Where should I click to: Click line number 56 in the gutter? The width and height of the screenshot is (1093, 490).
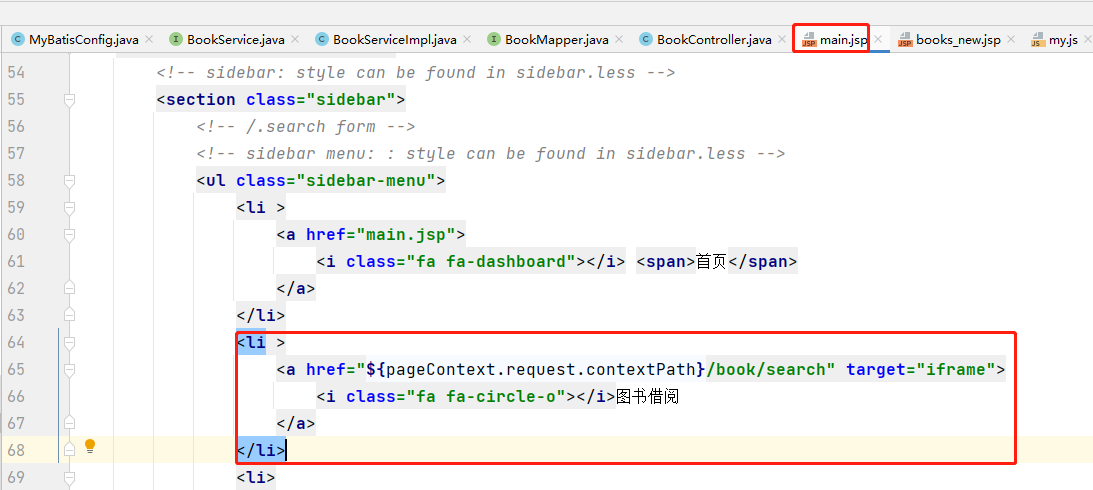pos(15,126)
